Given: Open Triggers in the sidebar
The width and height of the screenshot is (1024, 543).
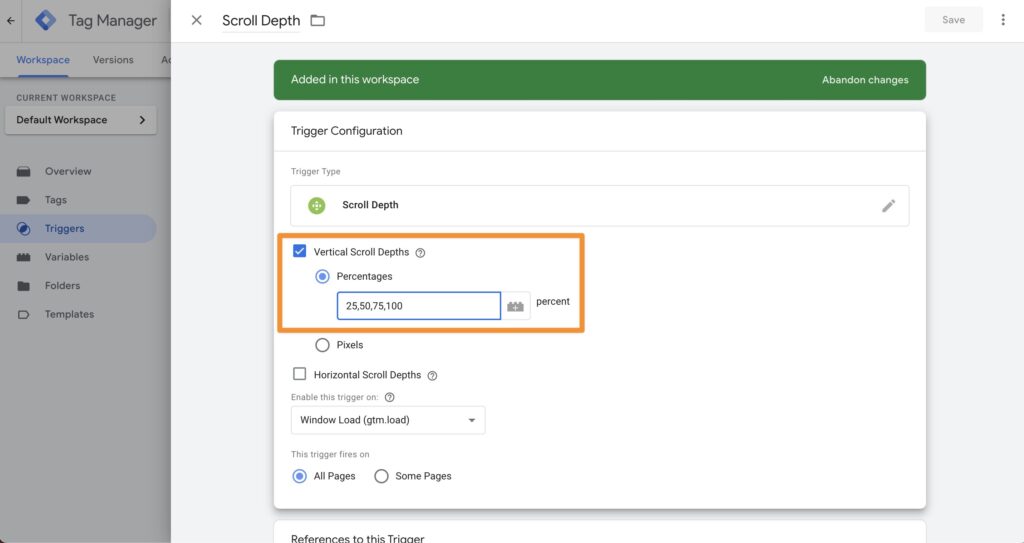Looking at the screenshot, I should [78, 229].
